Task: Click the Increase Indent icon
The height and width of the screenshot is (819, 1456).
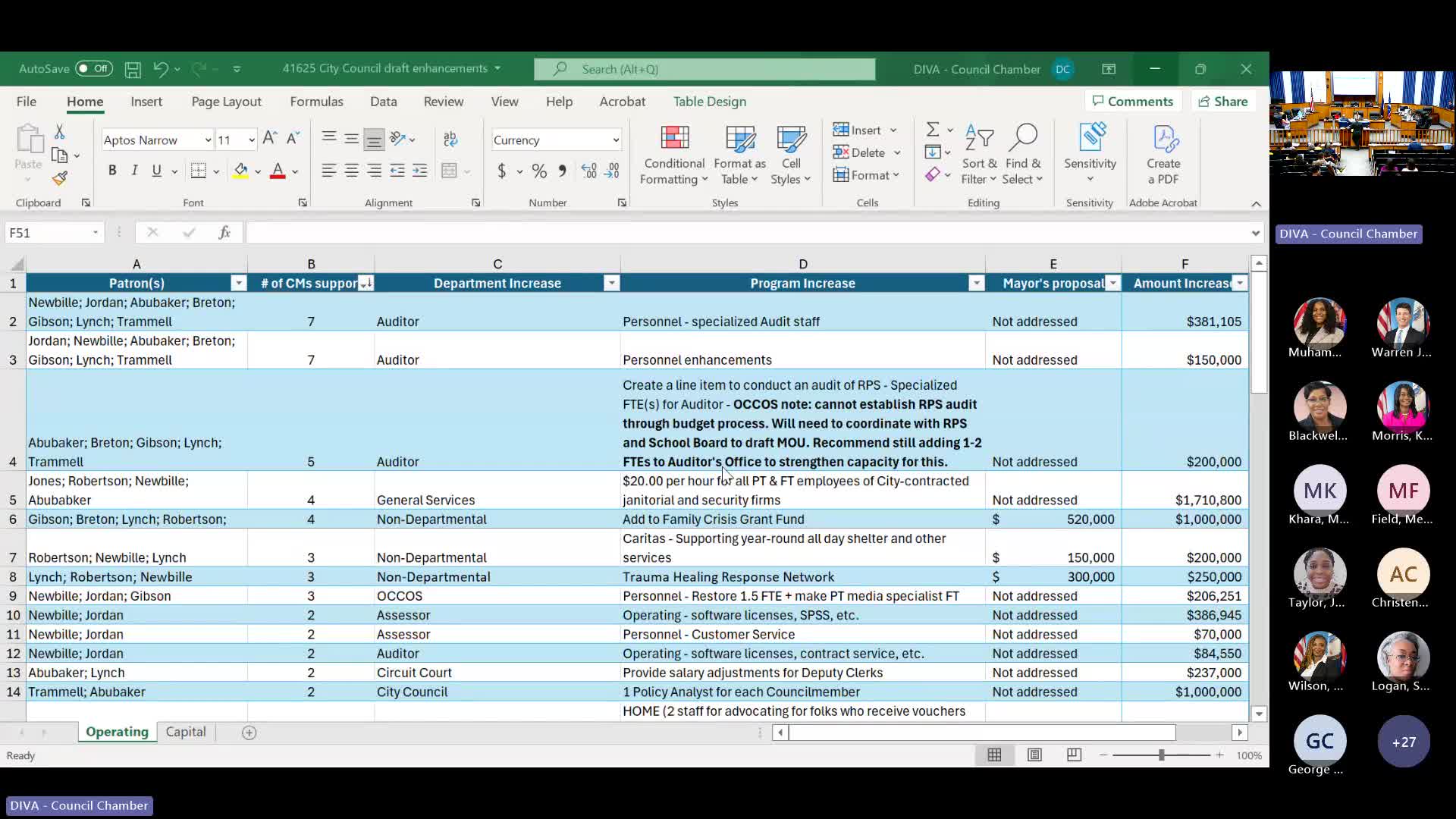Action: click(x=419, y=171)
